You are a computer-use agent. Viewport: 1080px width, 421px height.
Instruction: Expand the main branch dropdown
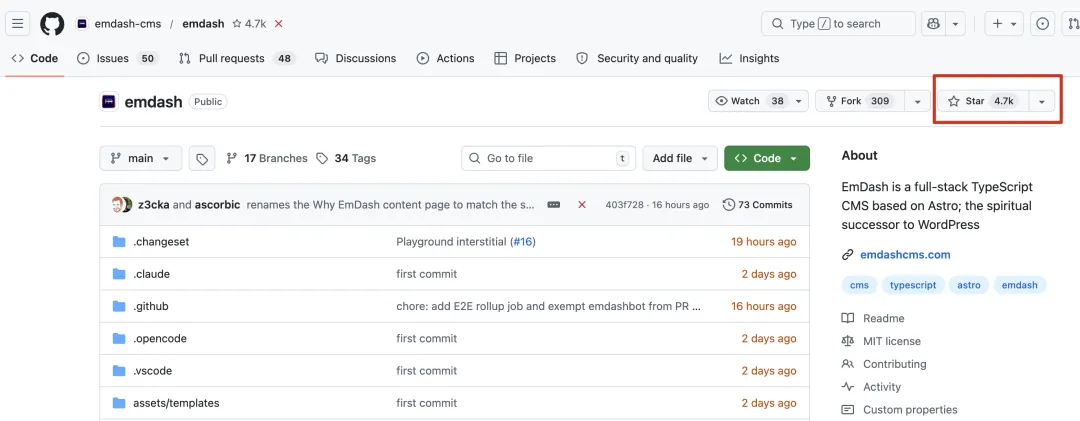(x=141, y=158)
